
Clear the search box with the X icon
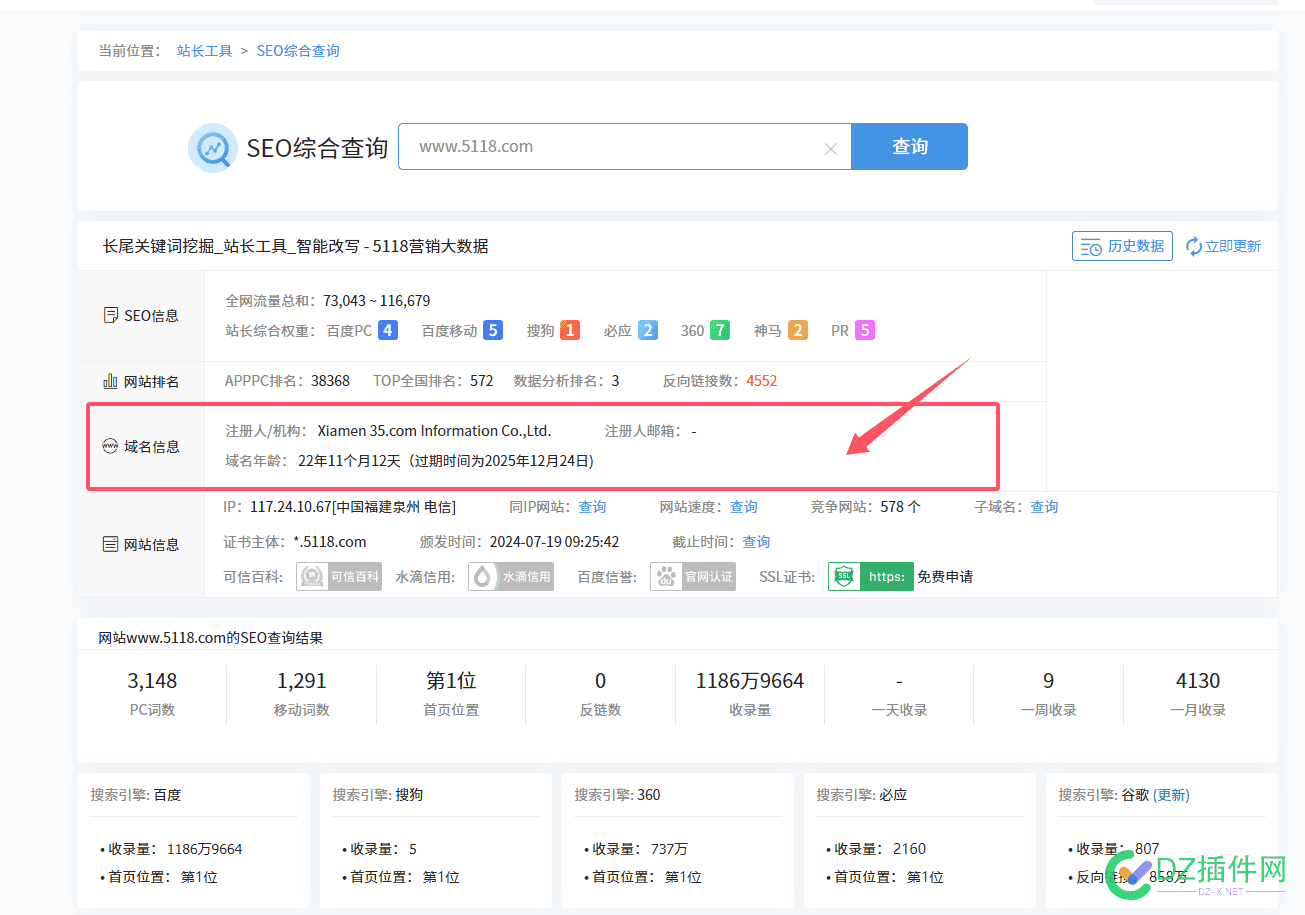pyautogui.click(x=830, y=149)
